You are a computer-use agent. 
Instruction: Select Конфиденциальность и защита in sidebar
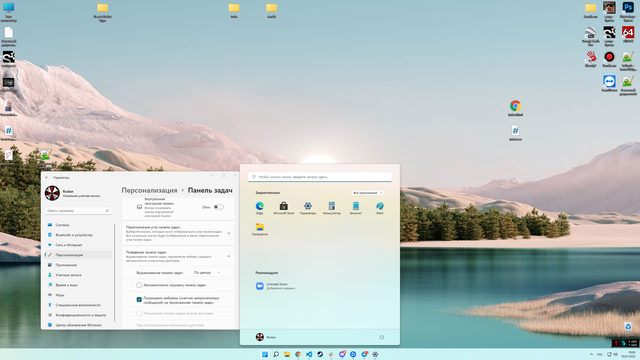78,315
